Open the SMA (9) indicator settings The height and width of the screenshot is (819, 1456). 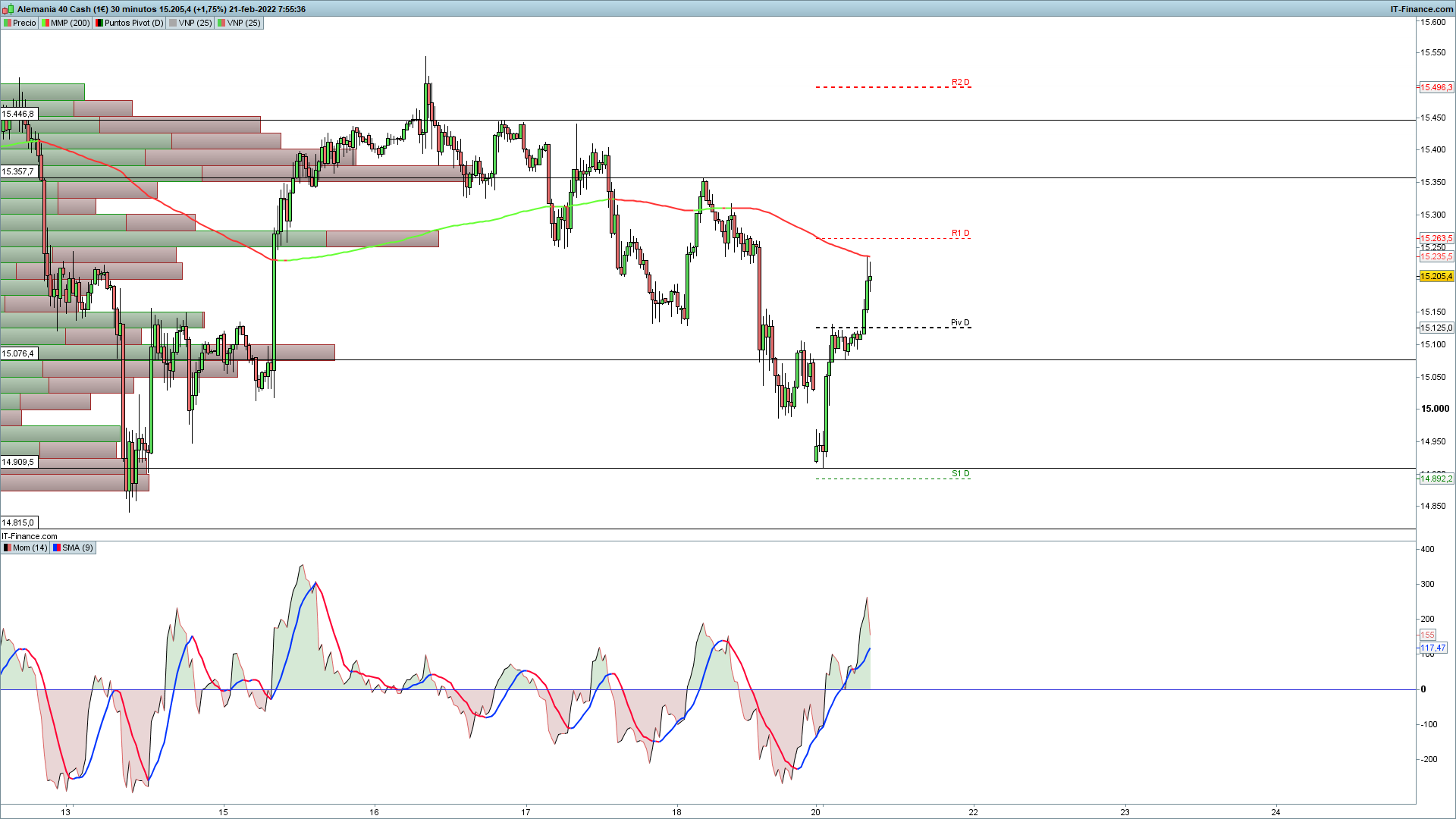pyautogui.click(x=73, y=548)
